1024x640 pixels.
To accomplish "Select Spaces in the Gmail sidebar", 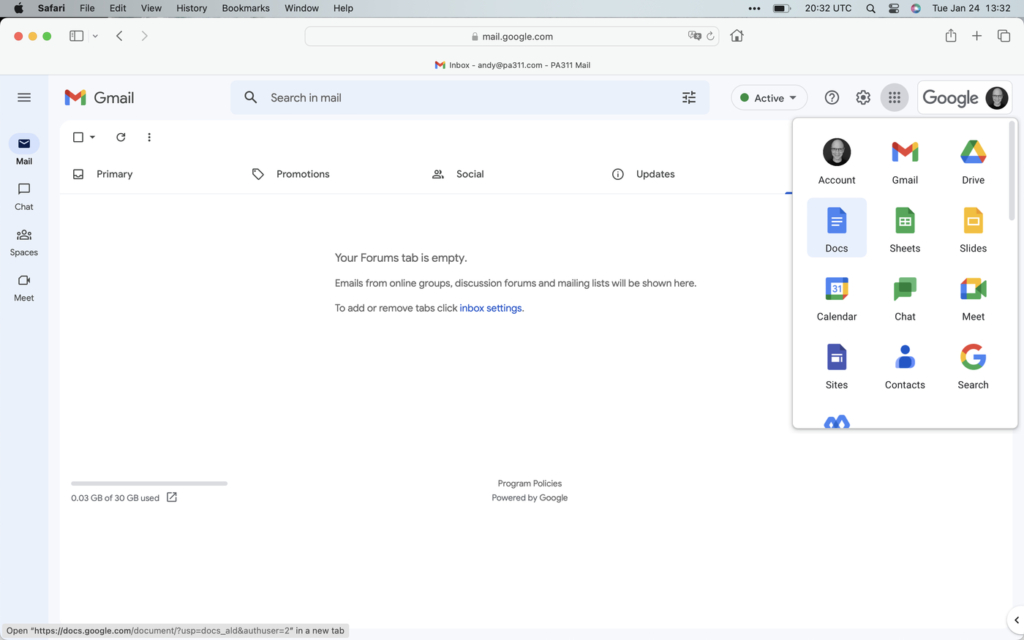I will point(23,241).
